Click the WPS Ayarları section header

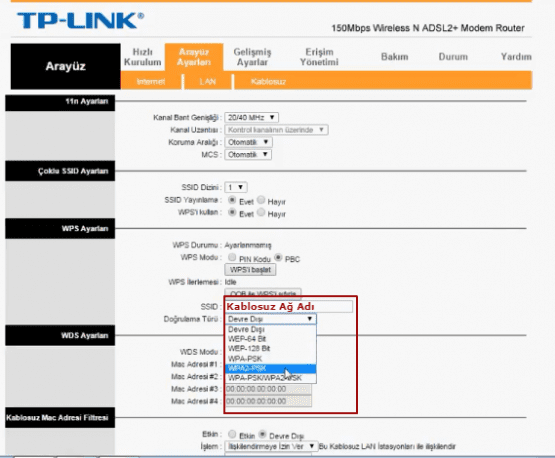[x=60, y=229]
